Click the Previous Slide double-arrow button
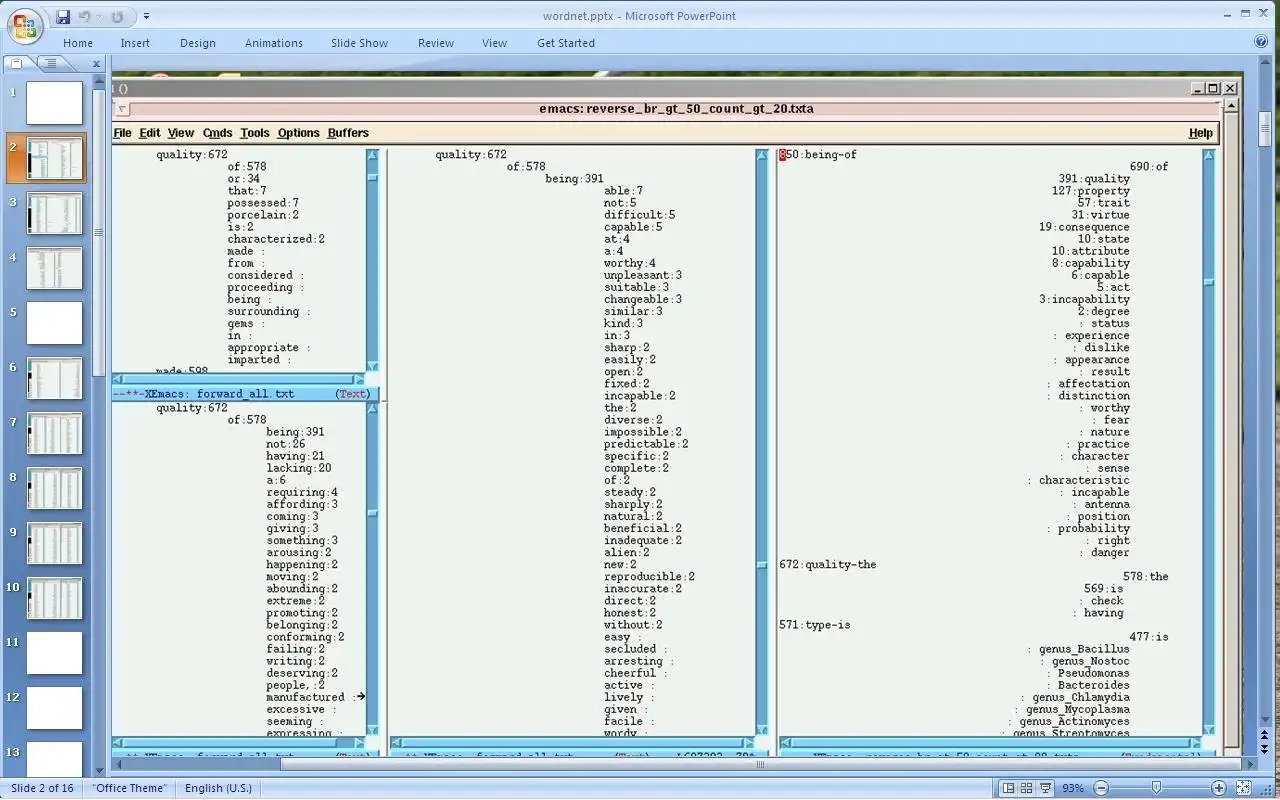This screenshot has width=1280, height=800. pyautogui.click(x=1265, y=735)
